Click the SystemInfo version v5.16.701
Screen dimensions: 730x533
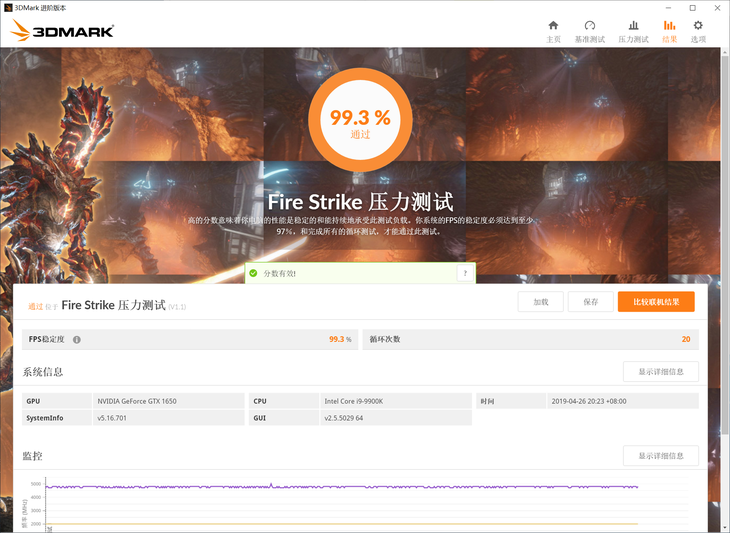[x=112, y=418]
